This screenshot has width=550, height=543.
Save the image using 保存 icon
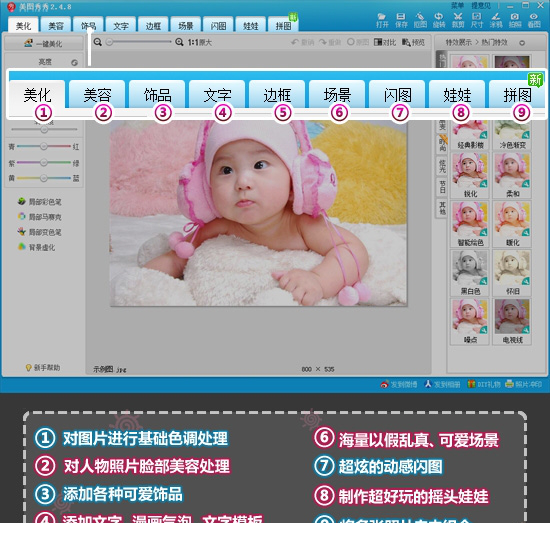tap(401, 20)
